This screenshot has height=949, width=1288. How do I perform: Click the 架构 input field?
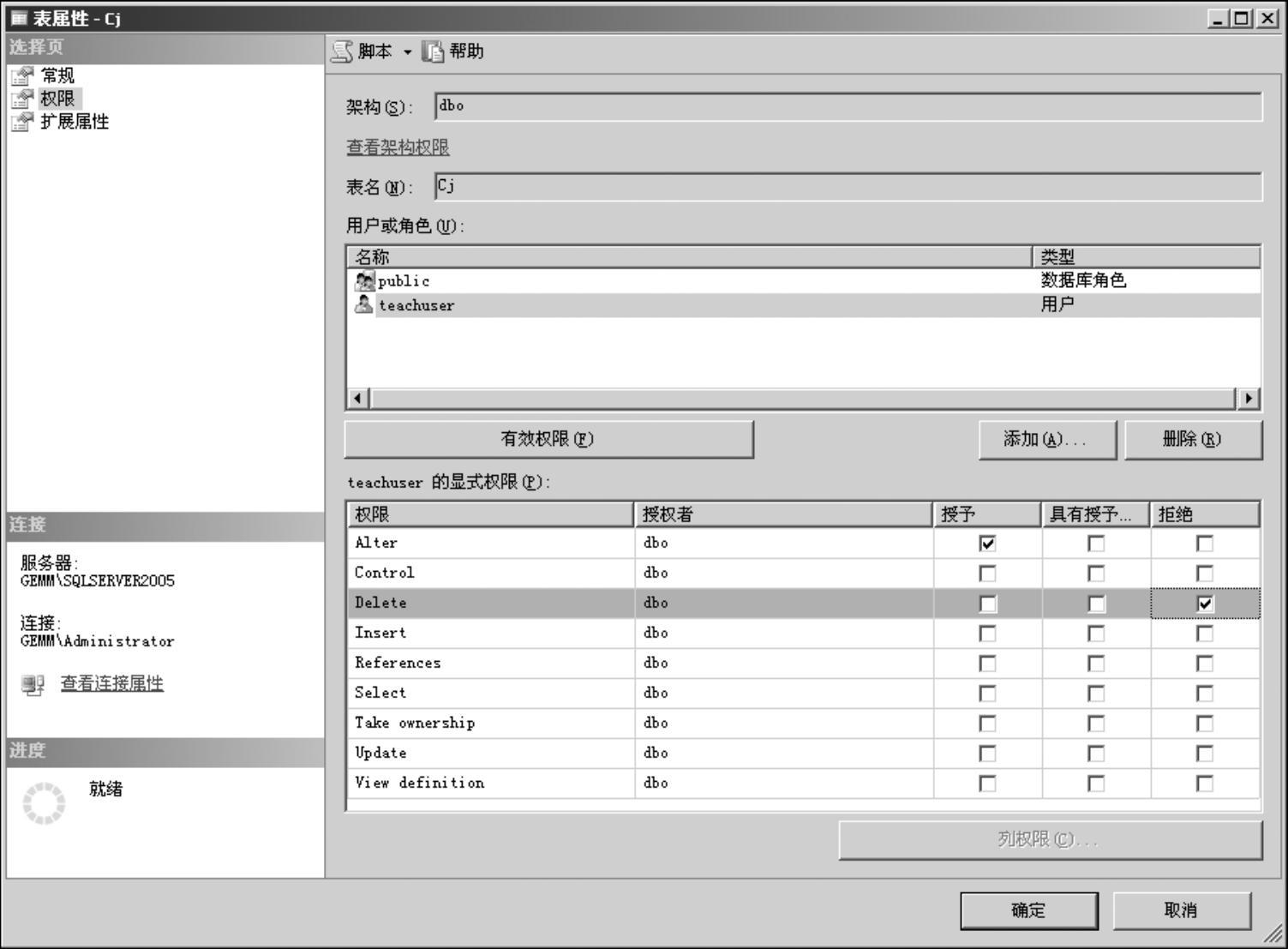pos(848,107)
